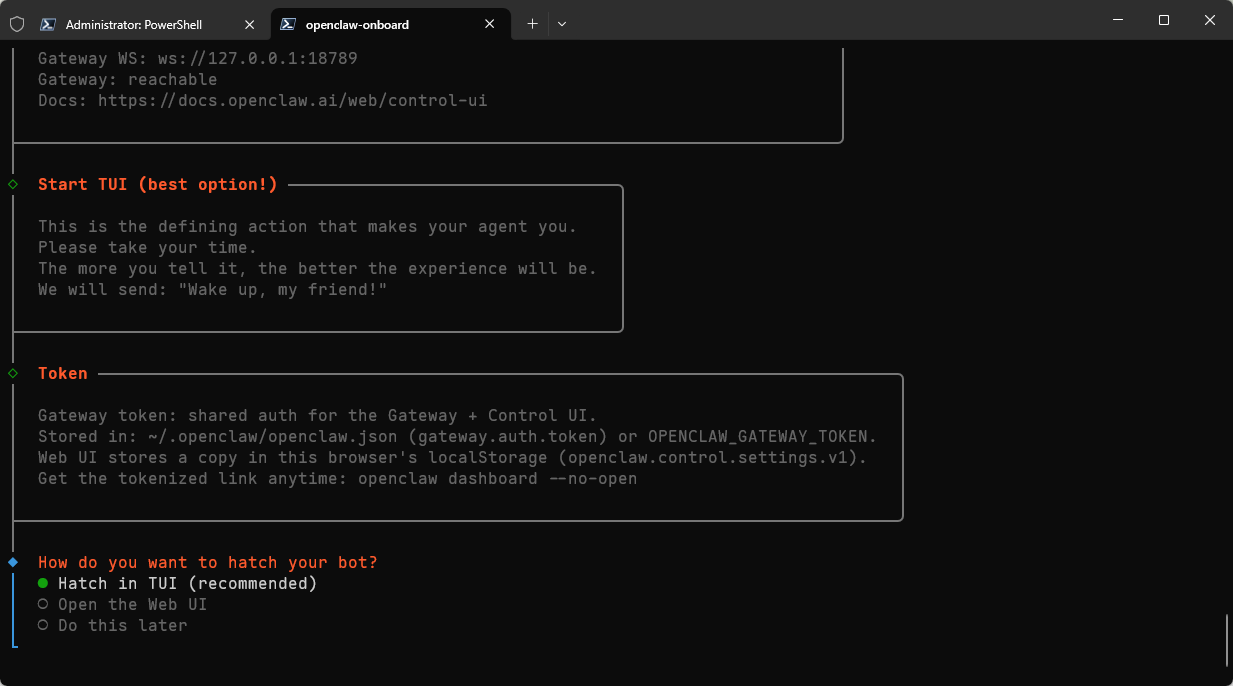Close the Administrator: PowerShell tab
1233x686 pixels.
[249, 24]
